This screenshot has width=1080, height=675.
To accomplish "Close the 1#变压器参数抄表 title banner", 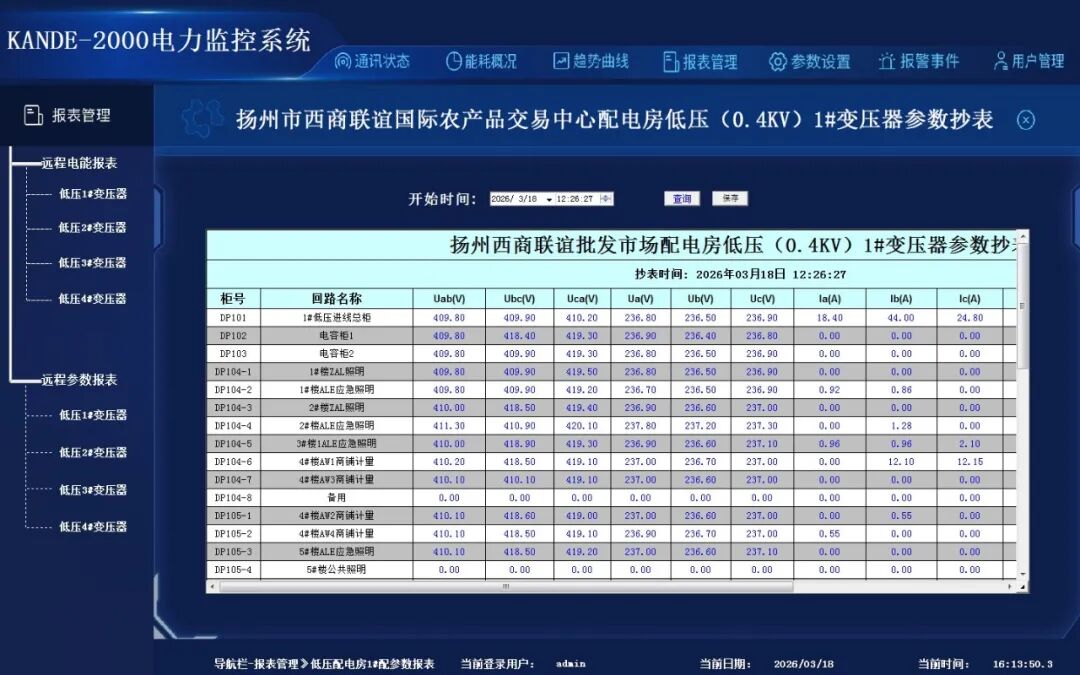I will (1026, 120).
